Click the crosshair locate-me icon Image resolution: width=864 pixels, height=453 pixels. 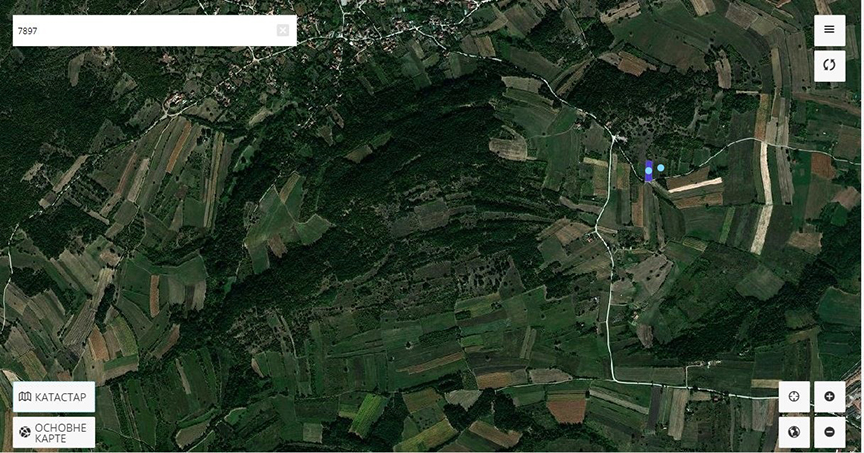click(x=794, y=396)
